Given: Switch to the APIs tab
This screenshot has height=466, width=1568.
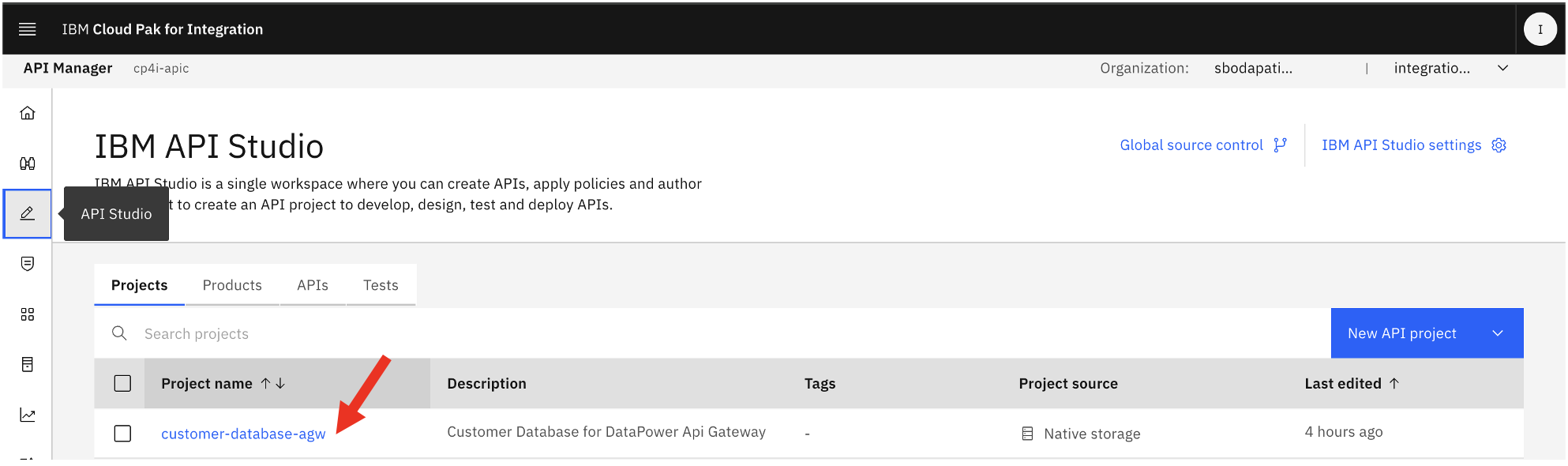Looking at the screenshot, I should coord(313,285).
